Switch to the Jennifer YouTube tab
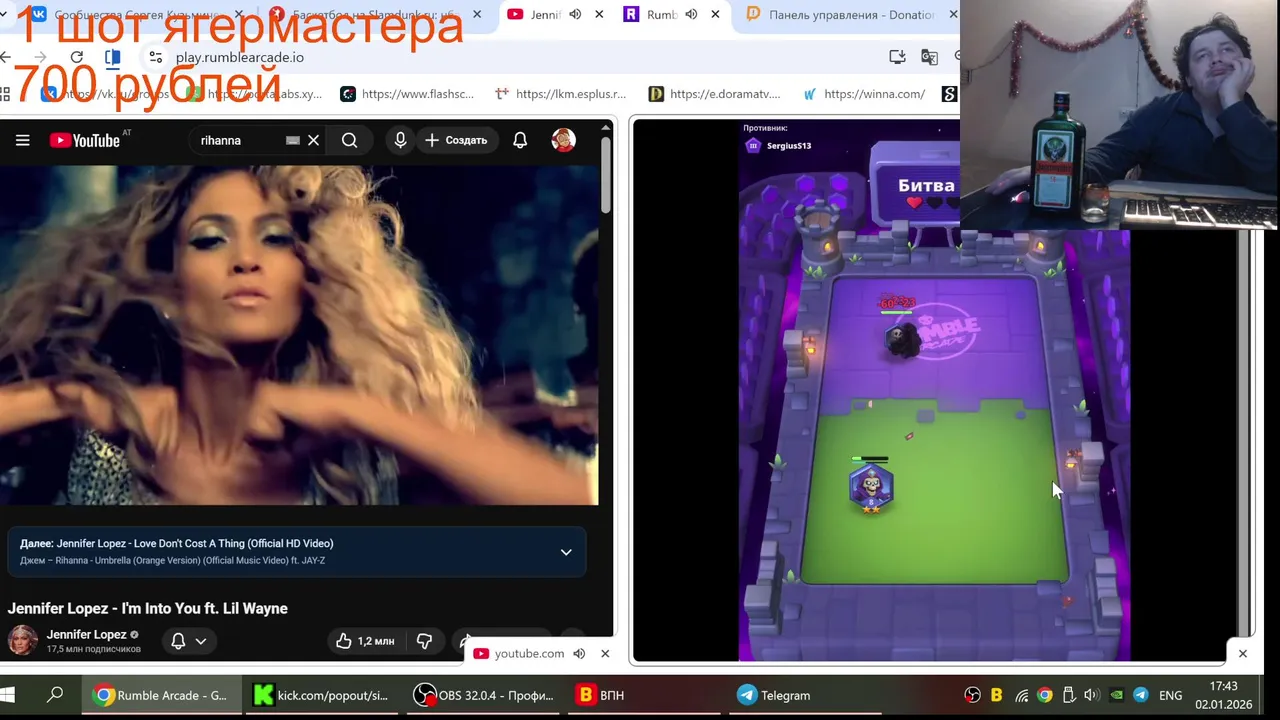The height and width of the screenshot is (720, 1280). pos(545,15)
